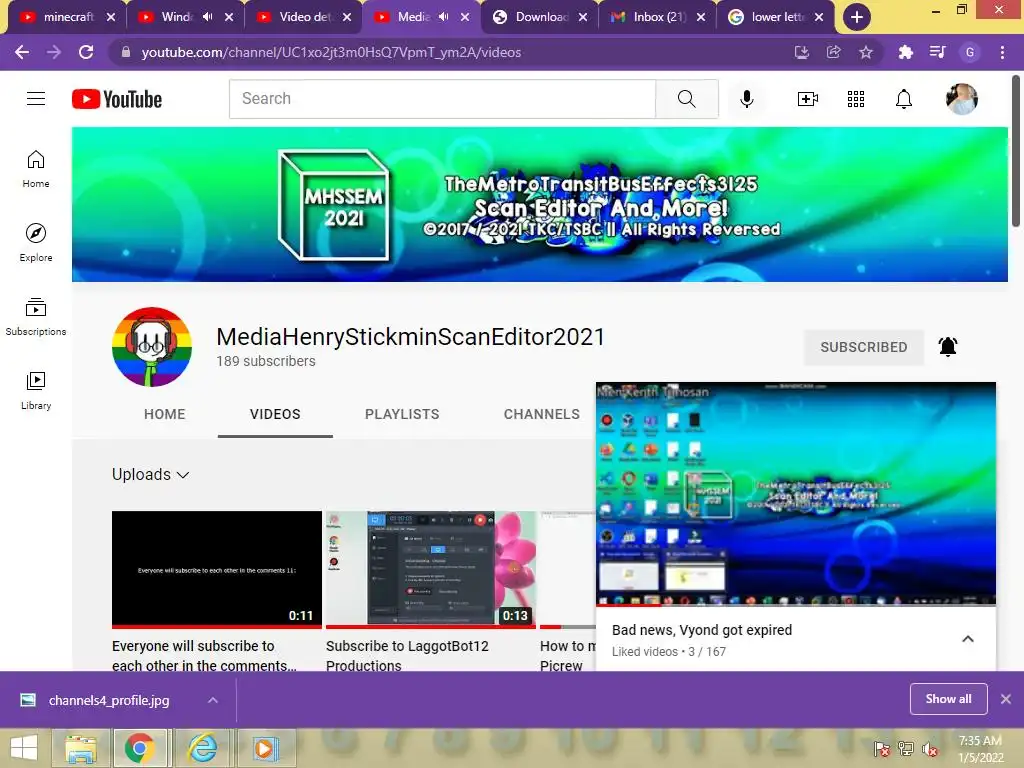1024x768 pixels.
Task: Open the Create video camera icon
Action: 808,99
